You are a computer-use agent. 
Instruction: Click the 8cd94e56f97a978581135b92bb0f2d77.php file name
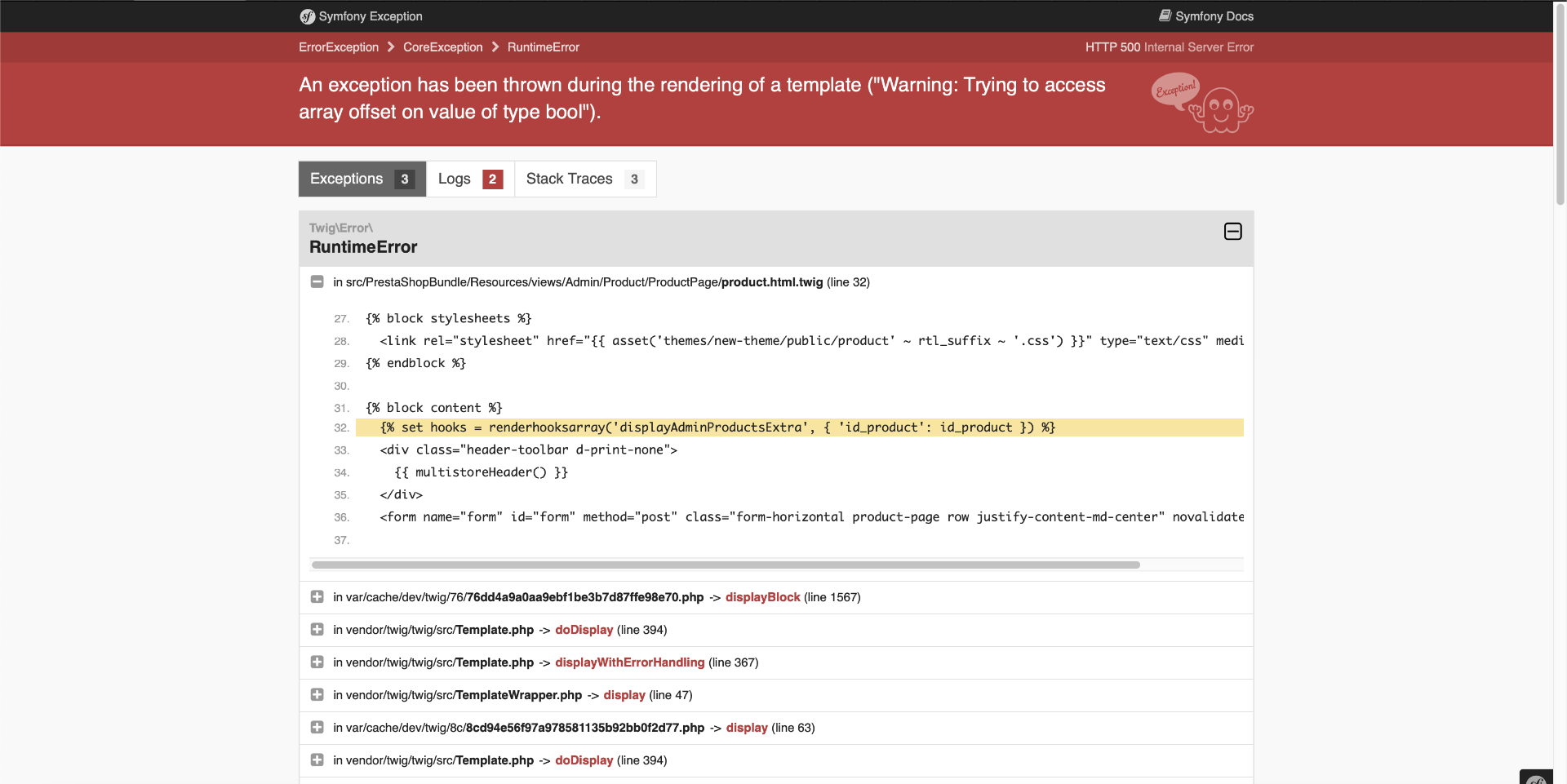pyautogui.click(x=584, y=728)
